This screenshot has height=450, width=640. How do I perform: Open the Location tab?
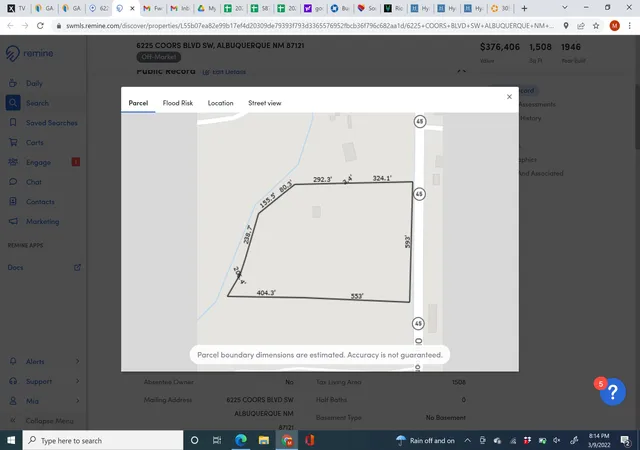coord(220,103)
